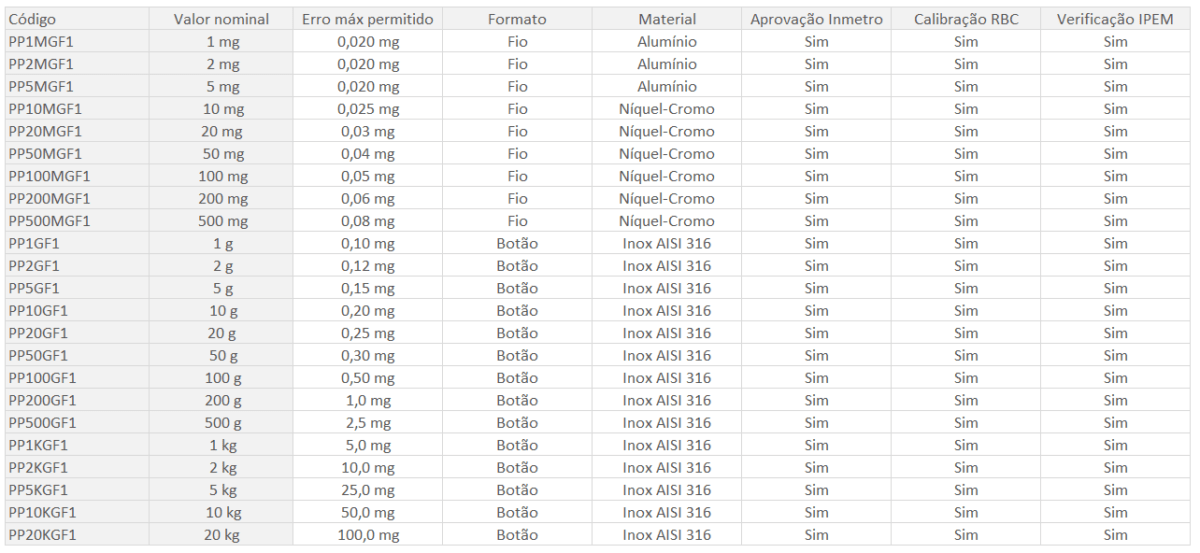Select the Aprovação Inmetro header
This screenshot has height=553, width=1200.
tap(816, 19)
